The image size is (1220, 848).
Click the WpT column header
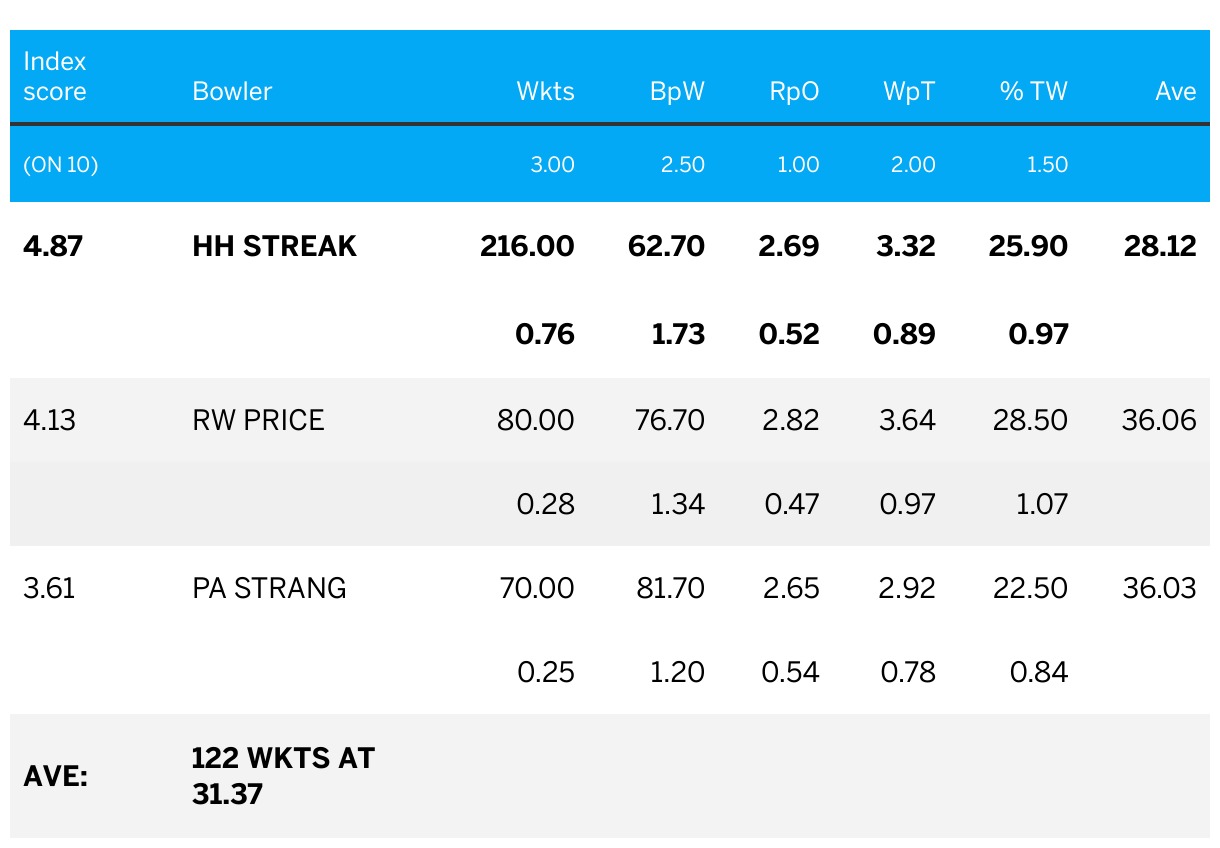click(x=909, y=92)
